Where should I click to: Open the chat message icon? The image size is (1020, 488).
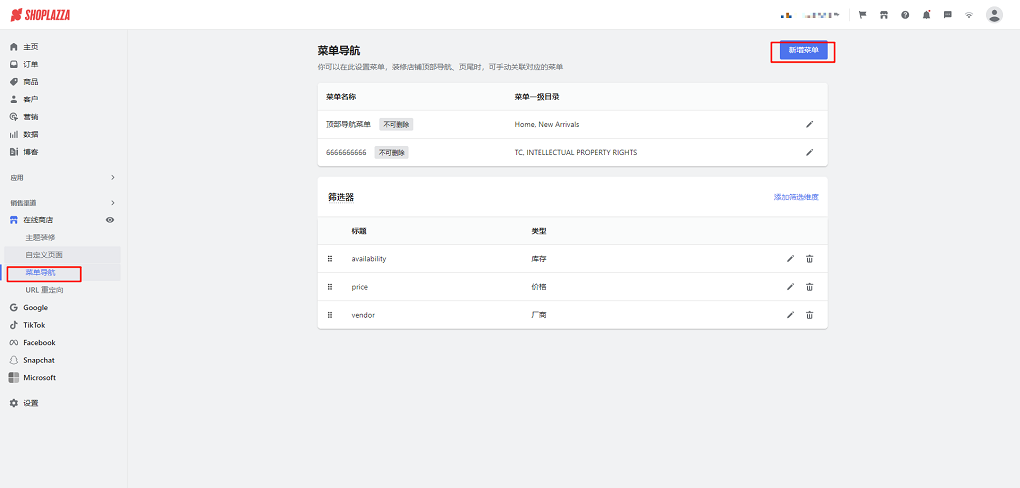coord(947,15)
